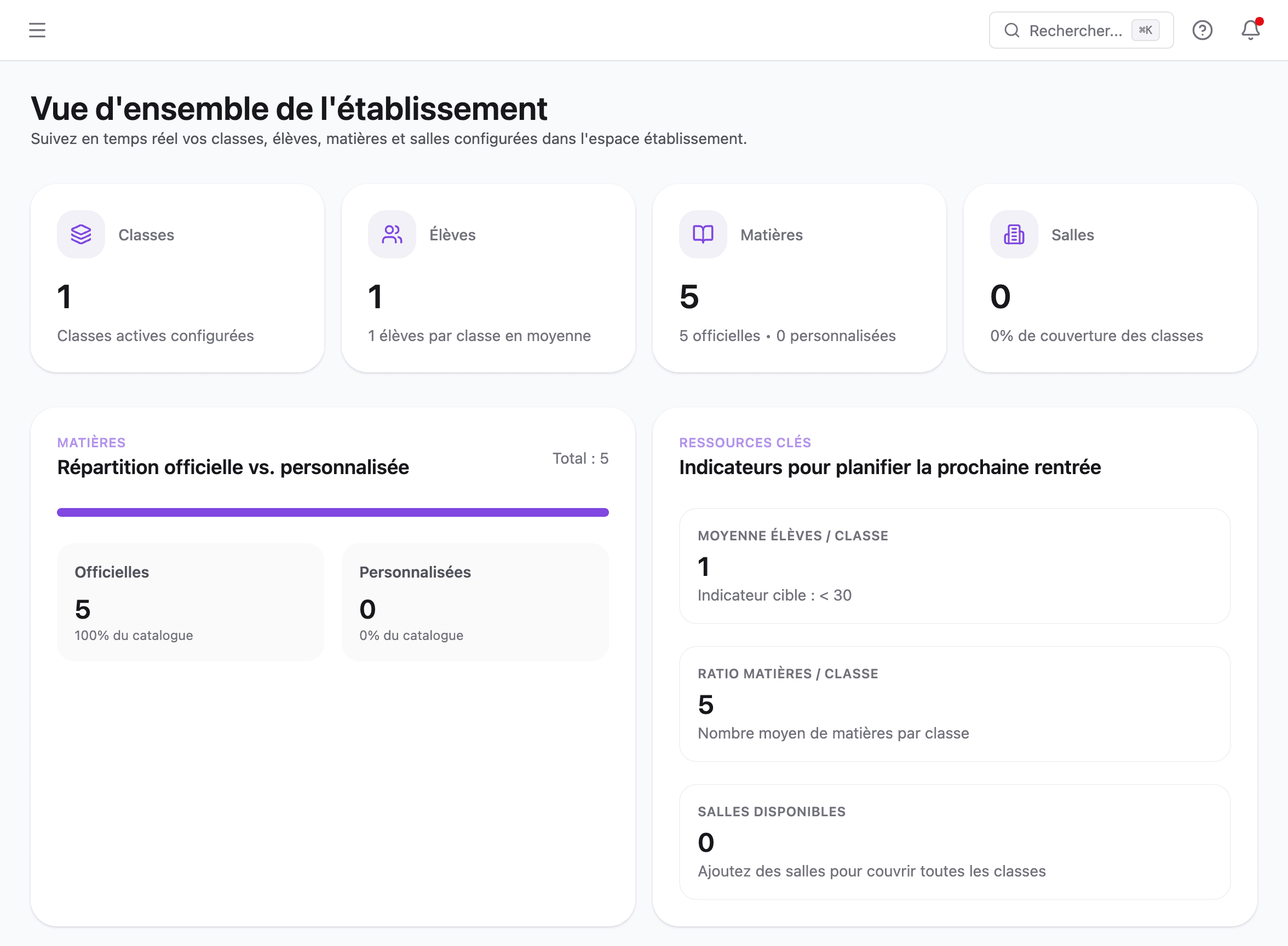Click the 'RESSOURCES CLÉS' label
The width and height of the screenshot is (1288, 946).
745,443
